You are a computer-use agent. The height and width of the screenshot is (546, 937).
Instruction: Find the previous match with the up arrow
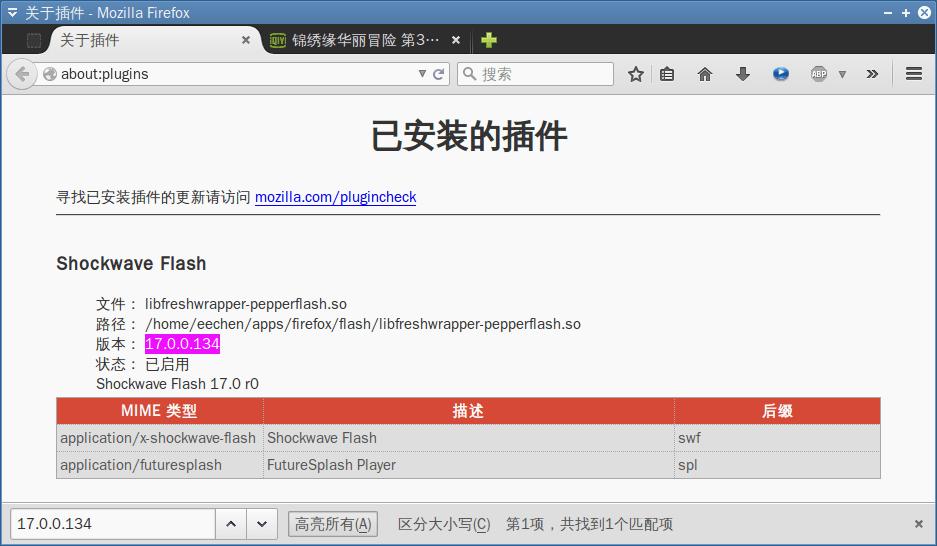231,524
